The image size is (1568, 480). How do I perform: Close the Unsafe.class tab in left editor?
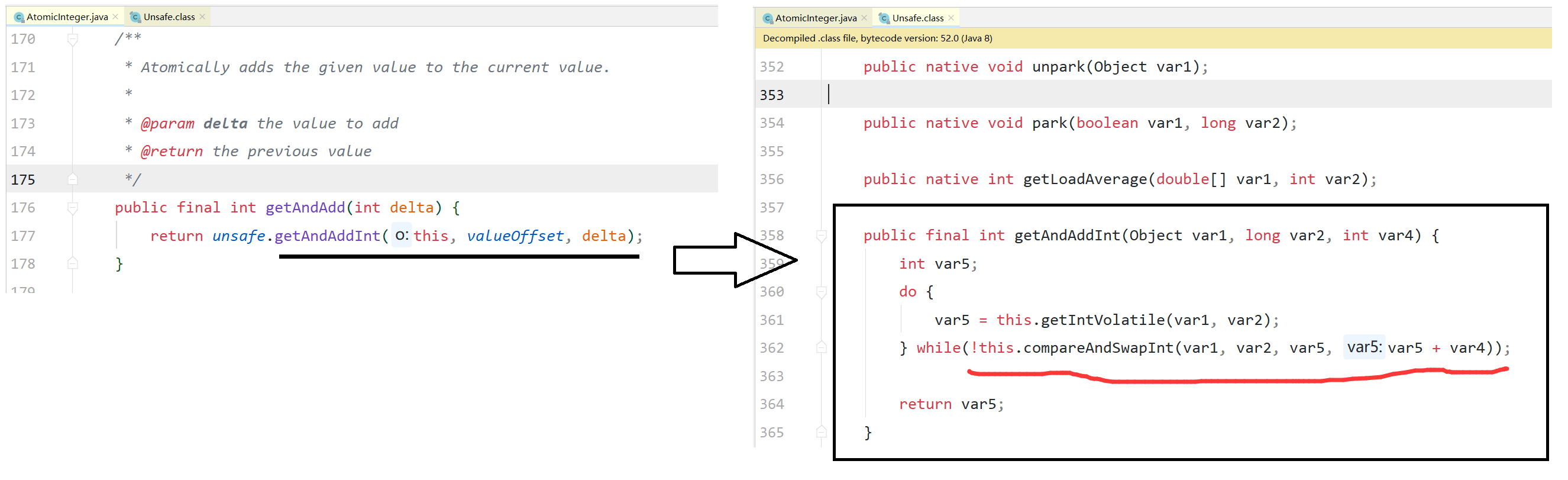[x=202, y=17]
